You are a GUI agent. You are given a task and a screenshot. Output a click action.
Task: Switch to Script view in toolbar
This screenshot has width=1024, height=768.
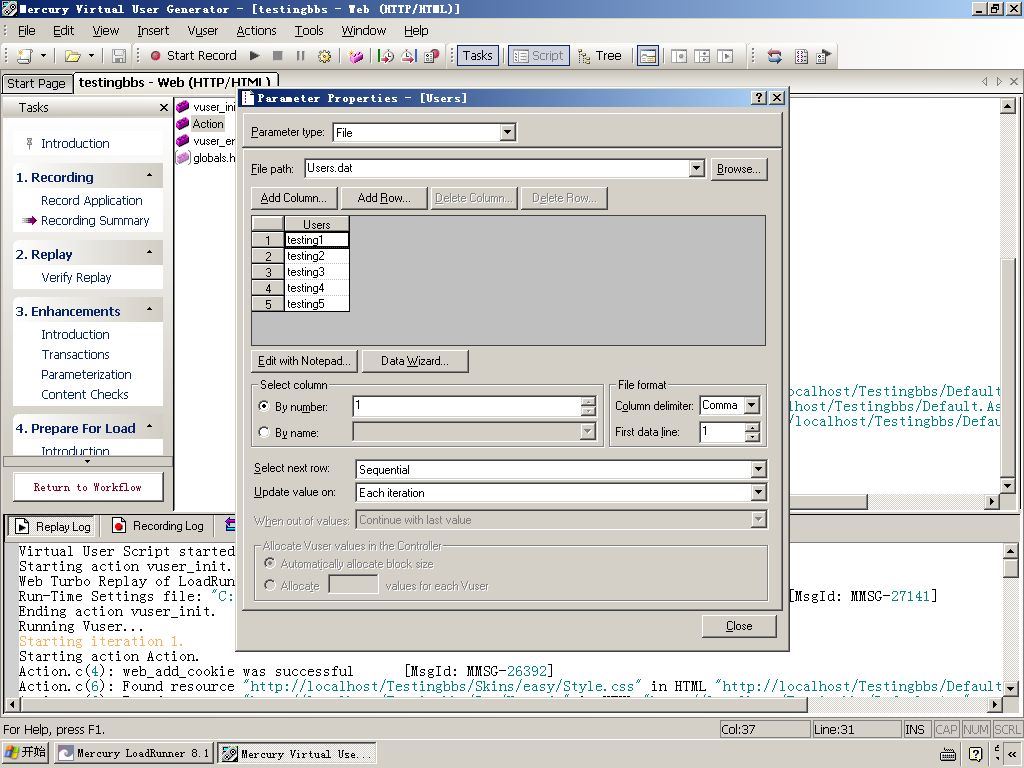(539, 56)
